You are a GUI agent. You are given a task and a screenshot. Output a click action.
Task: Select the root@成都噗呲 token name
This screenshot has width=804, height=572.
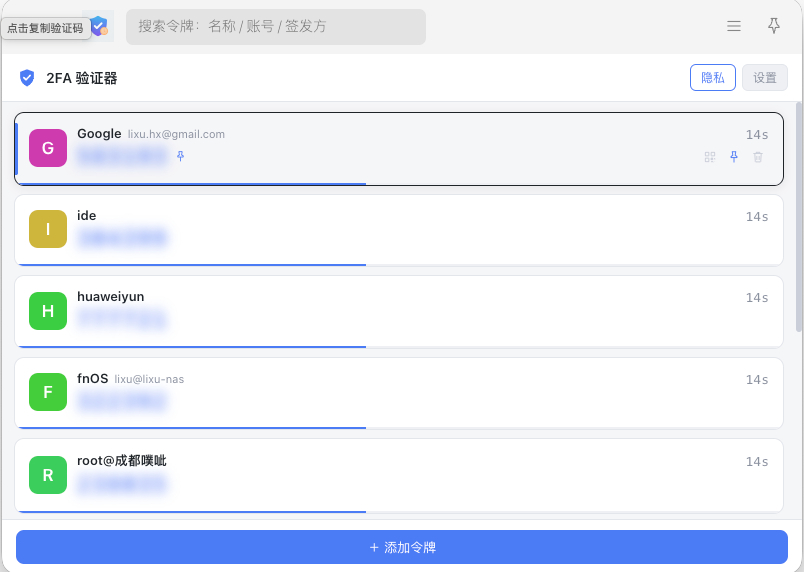pos(122,460)
